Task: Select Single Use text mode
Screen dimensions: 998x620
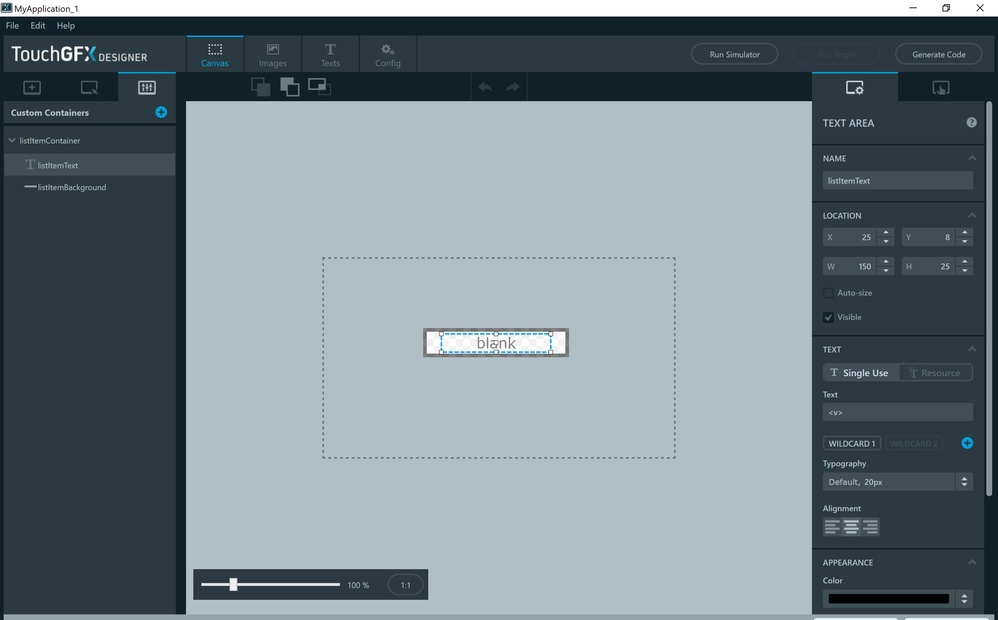Action: point(861,372)
